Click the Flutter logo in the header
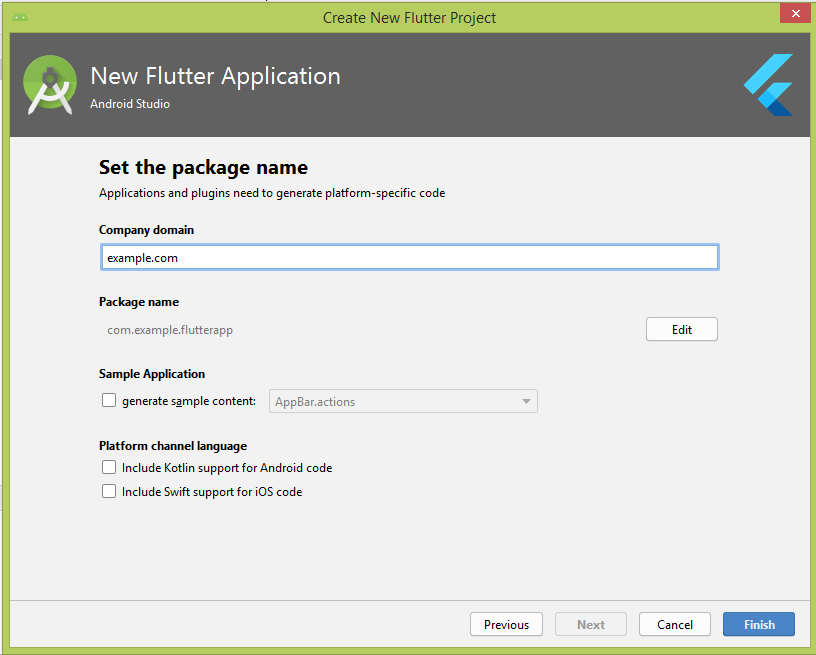816x655 pixels. (768, 85)
